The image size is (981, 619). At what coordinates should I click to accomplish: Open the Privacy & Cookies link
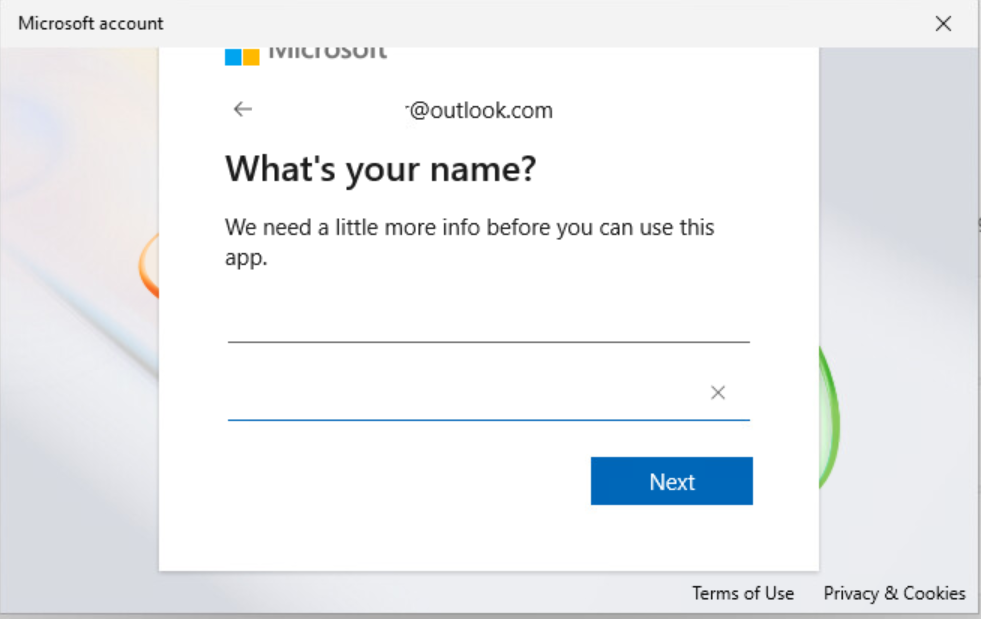point(894,593)
